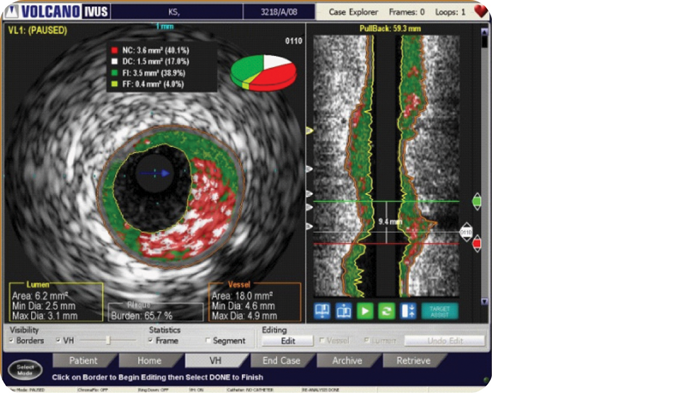Click the Volcano IVUS logo
This screenshot has height=394, width=700.
coord(58,12)
